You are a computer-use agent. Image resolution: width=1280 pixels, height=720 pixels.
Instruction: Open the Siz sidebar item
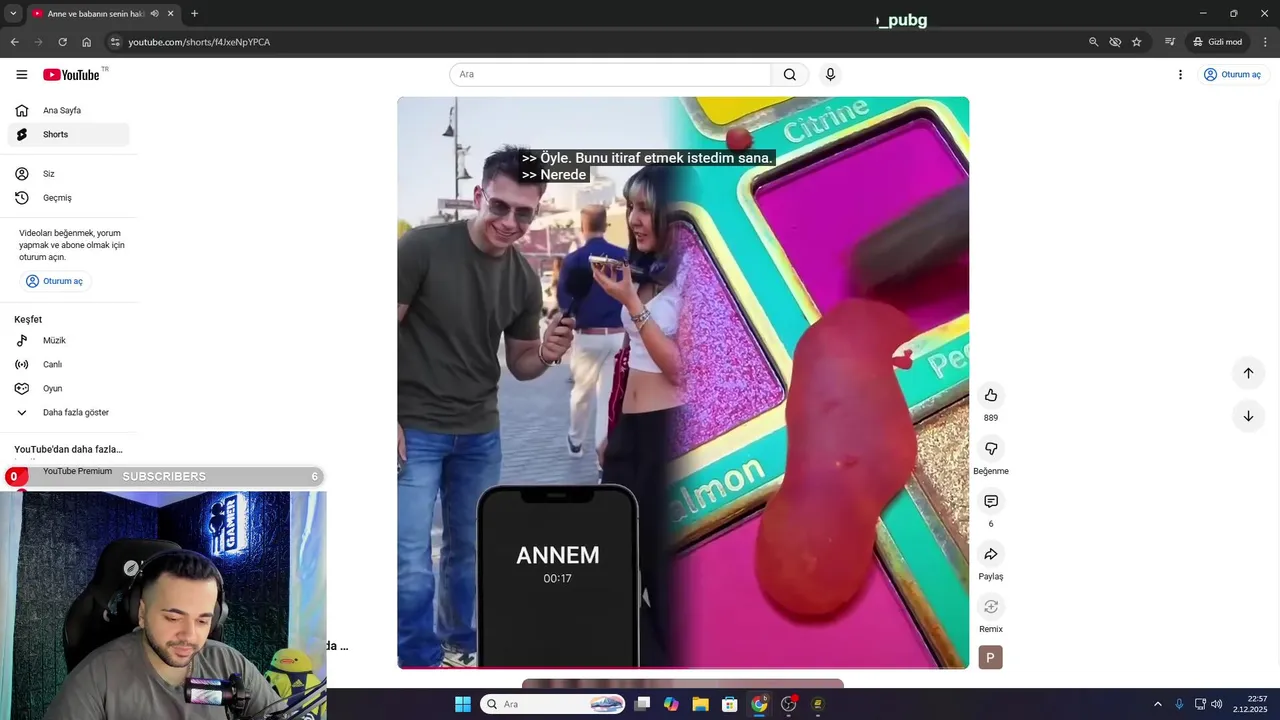coord(68,174)
